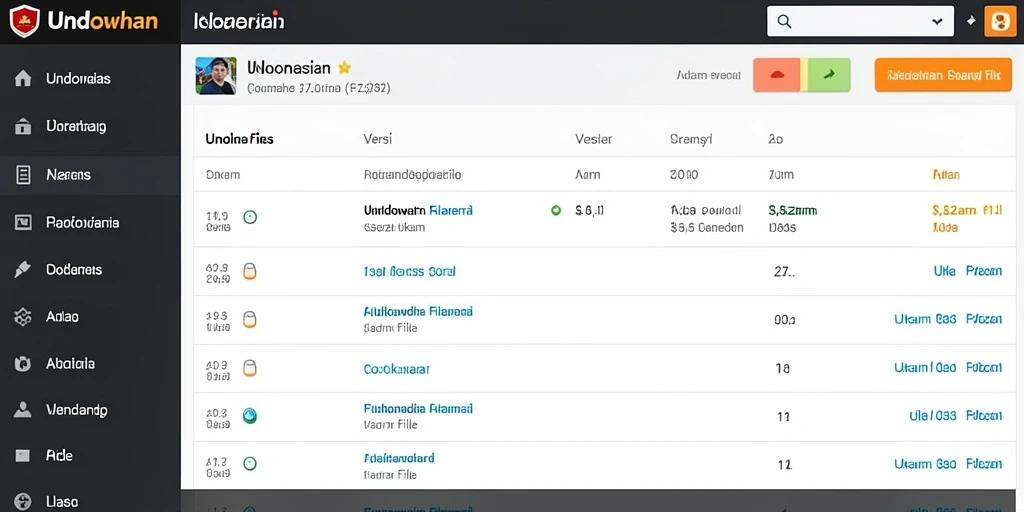
Task: Open the Dodenets pen icon in sidebar
Action: pos(23,269)
